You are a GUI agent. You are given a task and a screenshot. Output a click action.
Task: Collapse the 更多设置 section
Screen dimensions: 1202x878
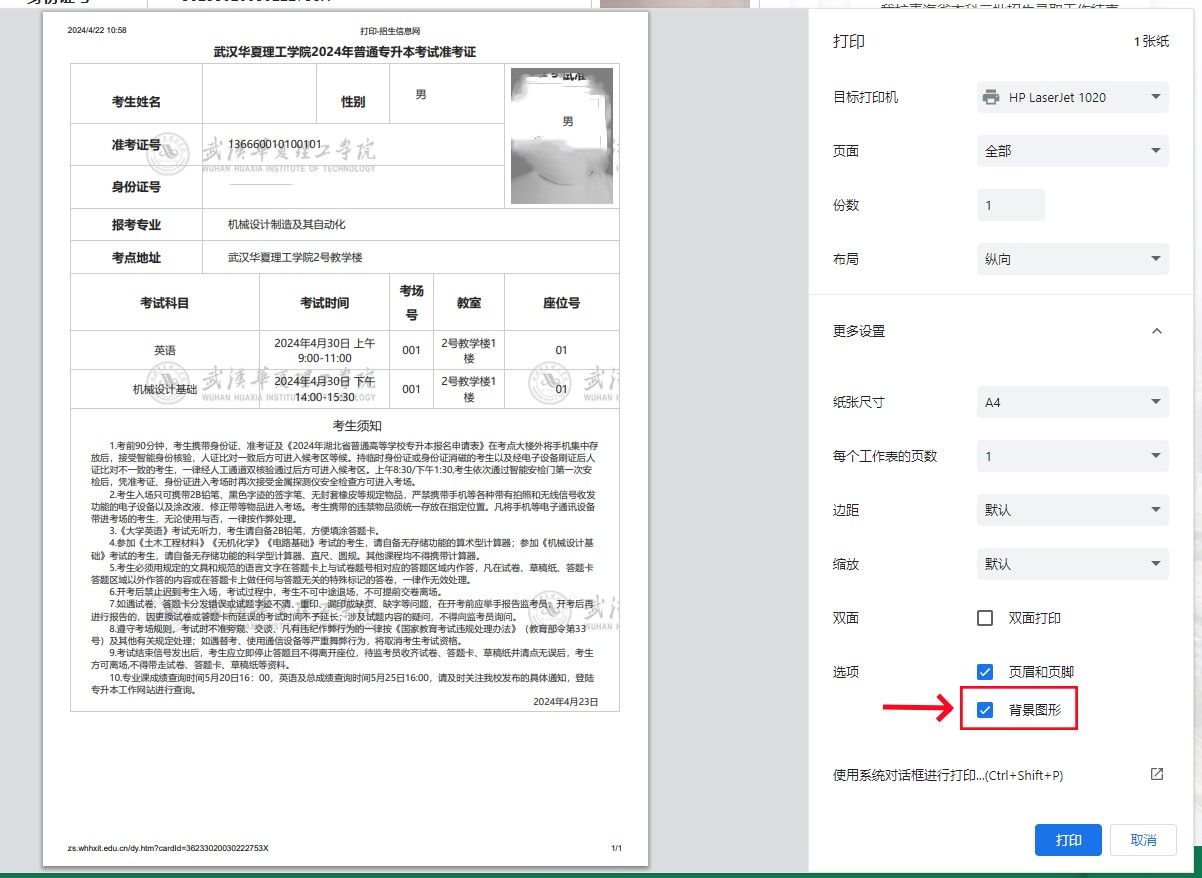pyautogui.click(x=1156, y=331)
